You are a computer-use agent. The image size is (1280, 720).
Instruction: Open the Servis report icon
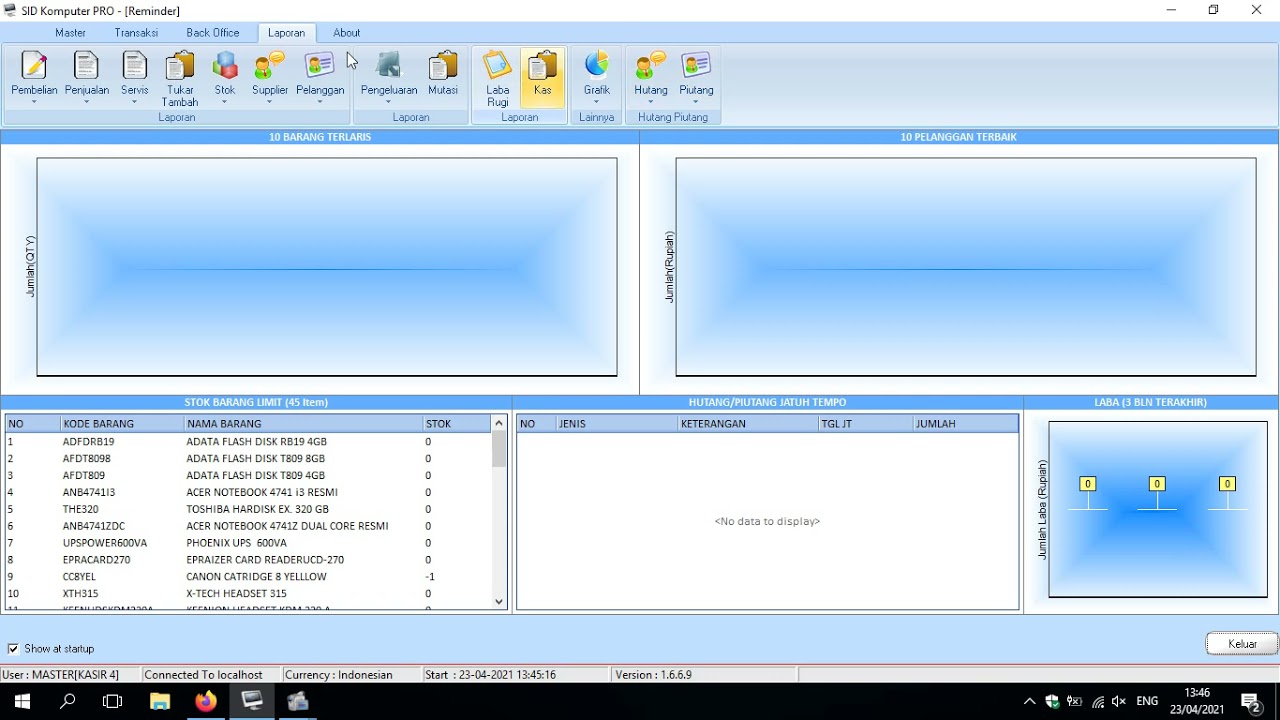135,66
